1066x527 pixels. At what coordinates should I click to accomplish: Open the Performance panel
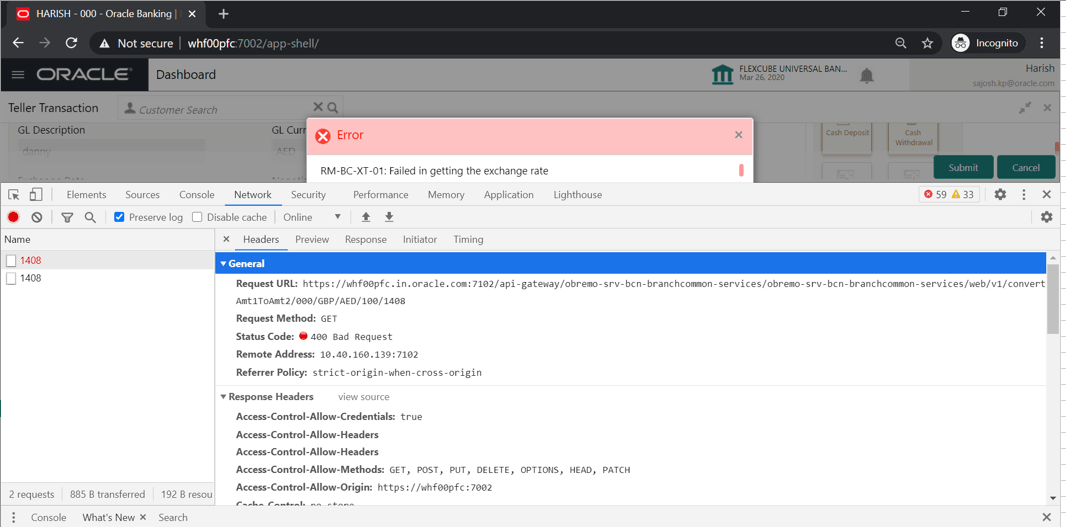pos(381,194)
